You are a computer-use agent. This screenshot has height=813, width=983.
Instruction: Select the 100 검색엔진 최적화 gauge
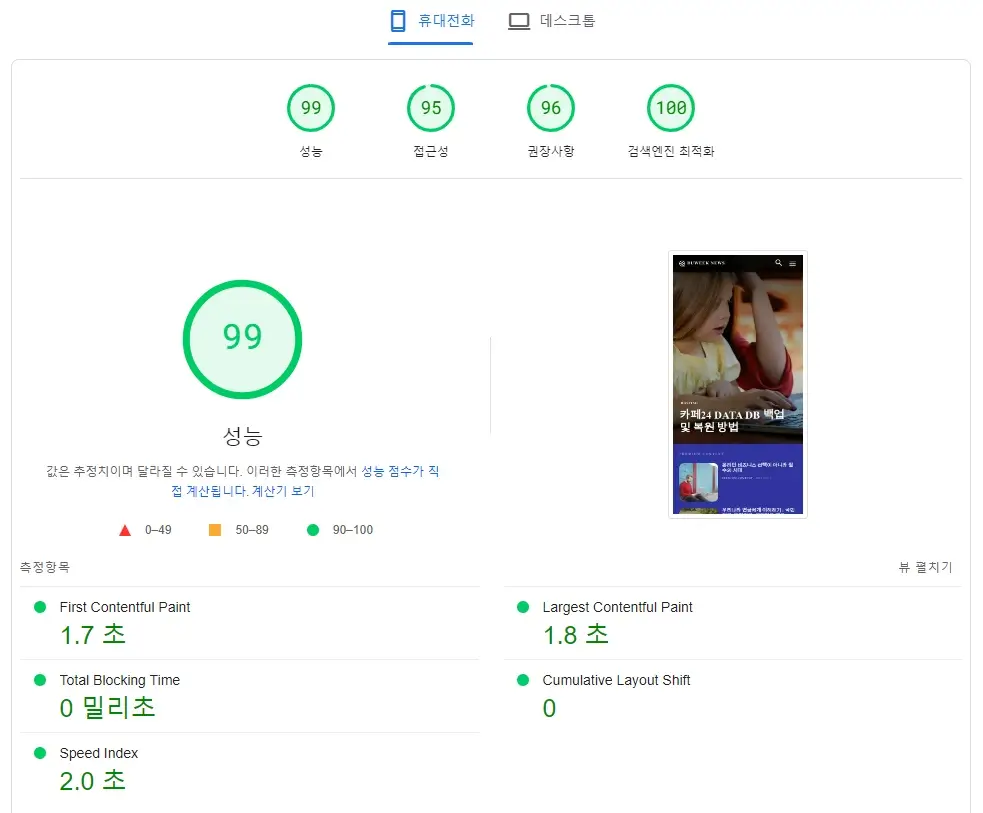coord(671,108)
